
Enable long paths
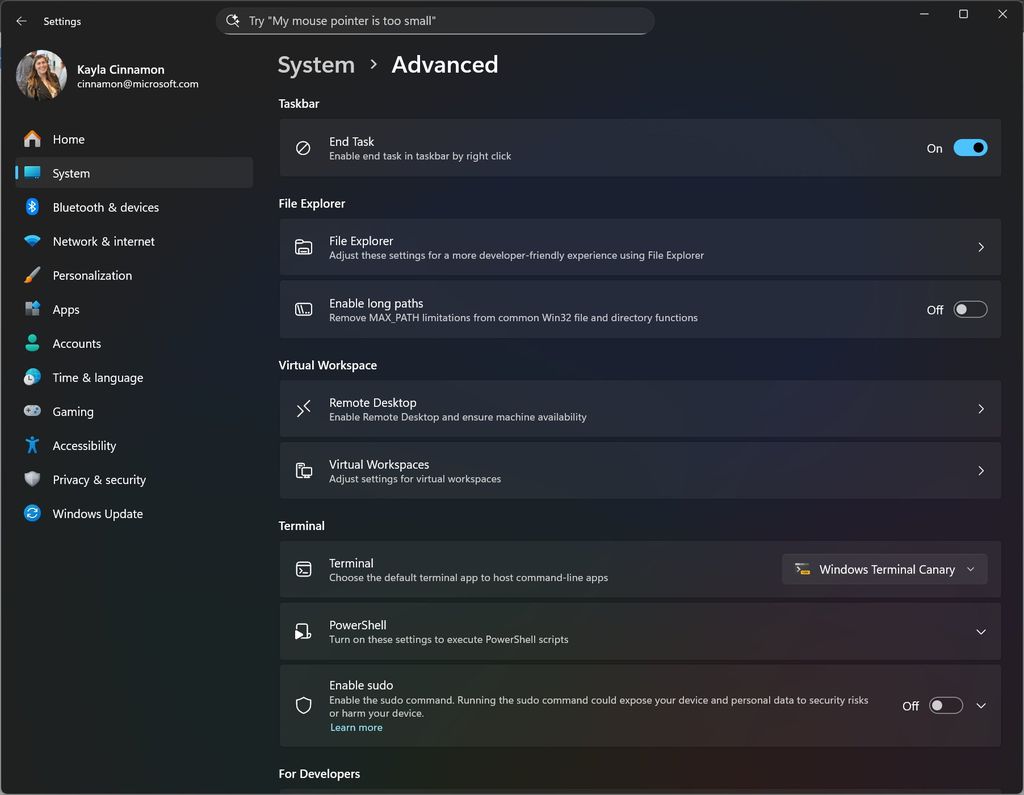(968, 309)
